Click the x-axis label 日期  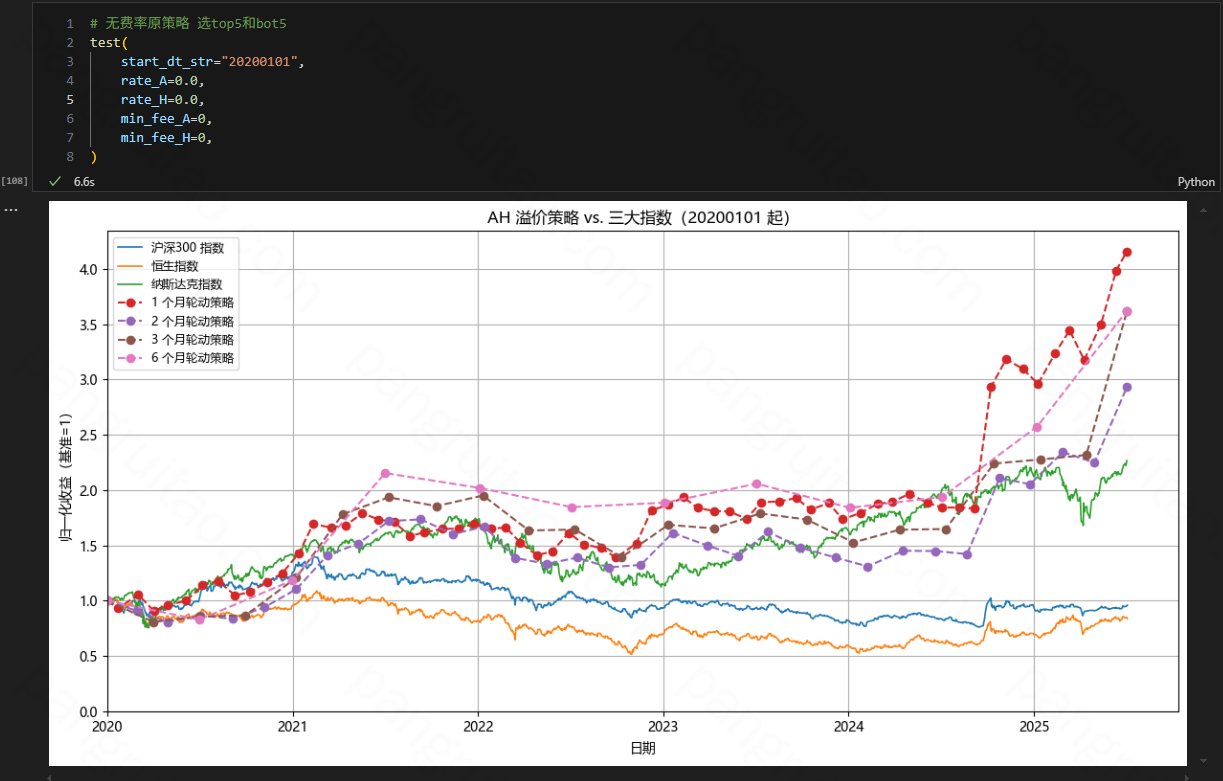coord(642,748)
